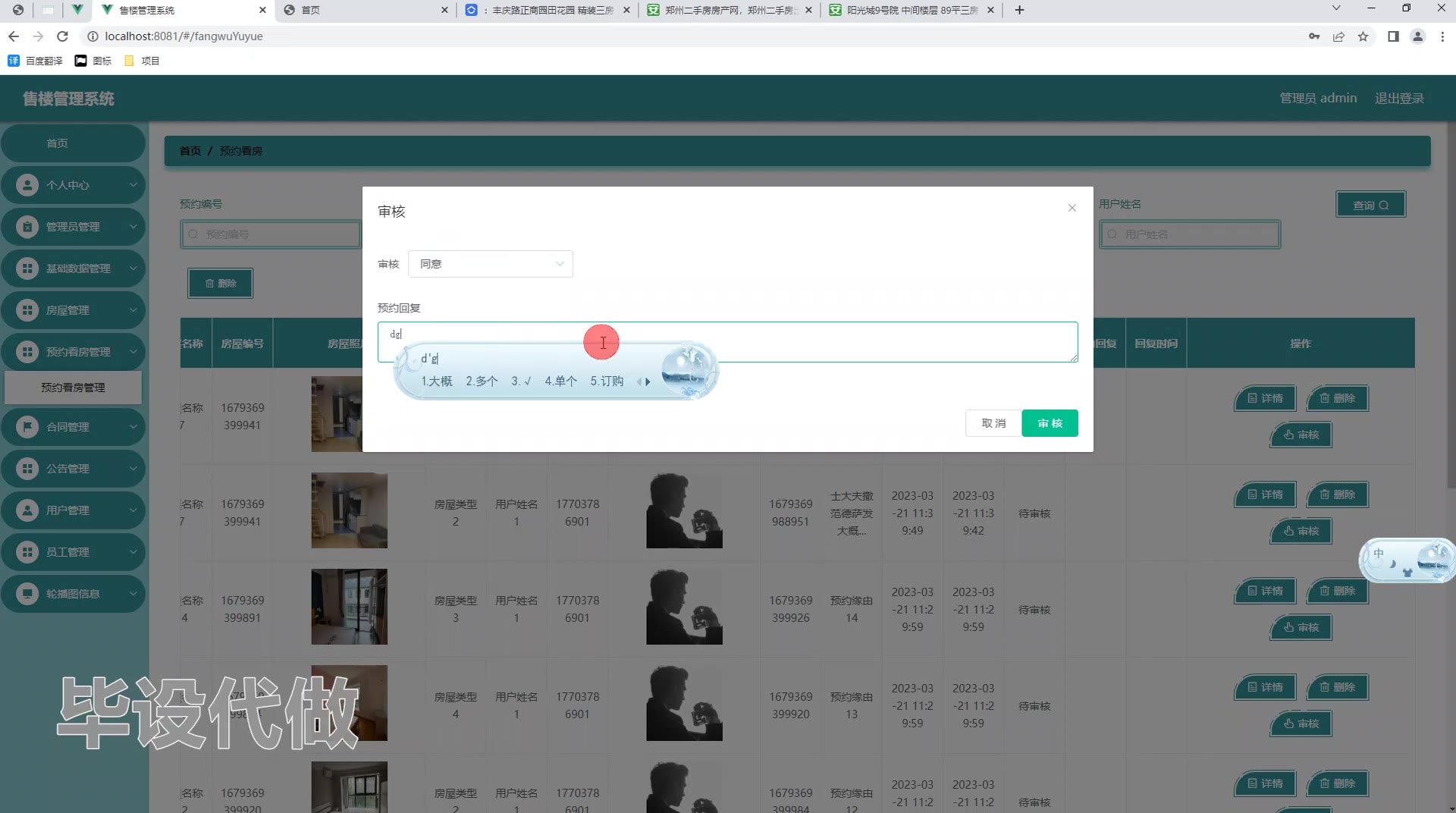Click the 基础数据管理 grid icon
This screenshot has width=1456, height=813.
tap(27, 268)
